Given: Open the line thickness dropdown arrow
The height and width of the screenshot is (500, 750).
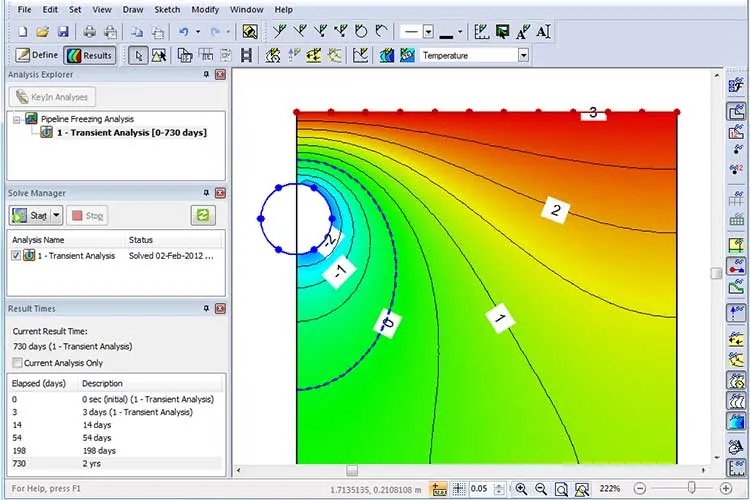Looking at the screenshot, I should [460, 32].
